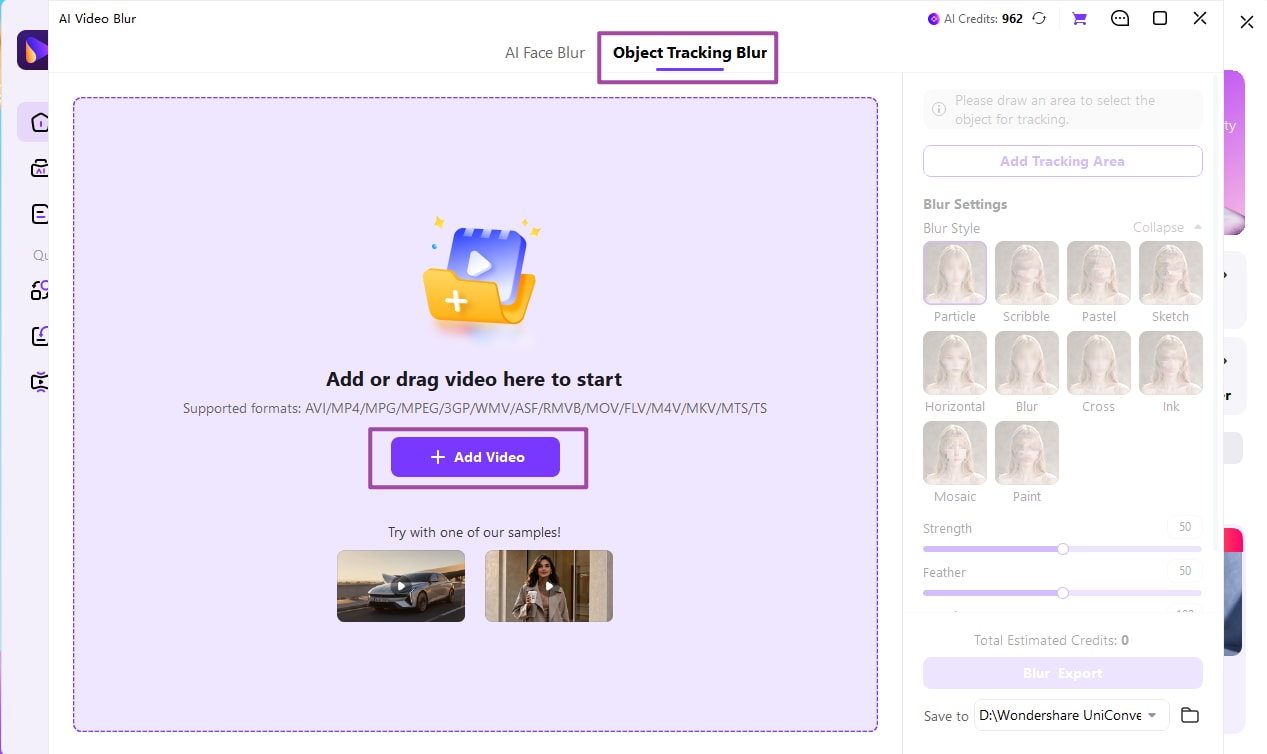This screenshot has width=1267, height=754.
Task: Choose the plain Blur style
Action: (x=1027, y=363)
